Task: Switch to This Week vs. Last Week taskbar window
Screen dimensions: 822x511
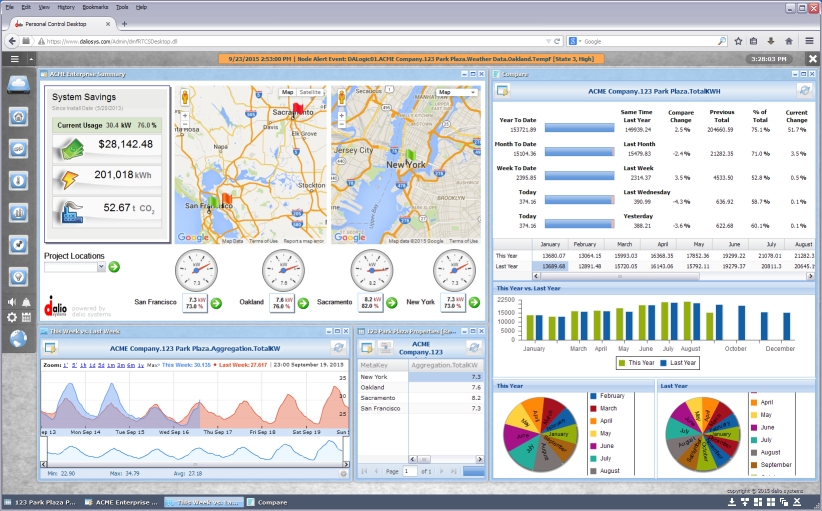Action: click(x=203, y=503)
